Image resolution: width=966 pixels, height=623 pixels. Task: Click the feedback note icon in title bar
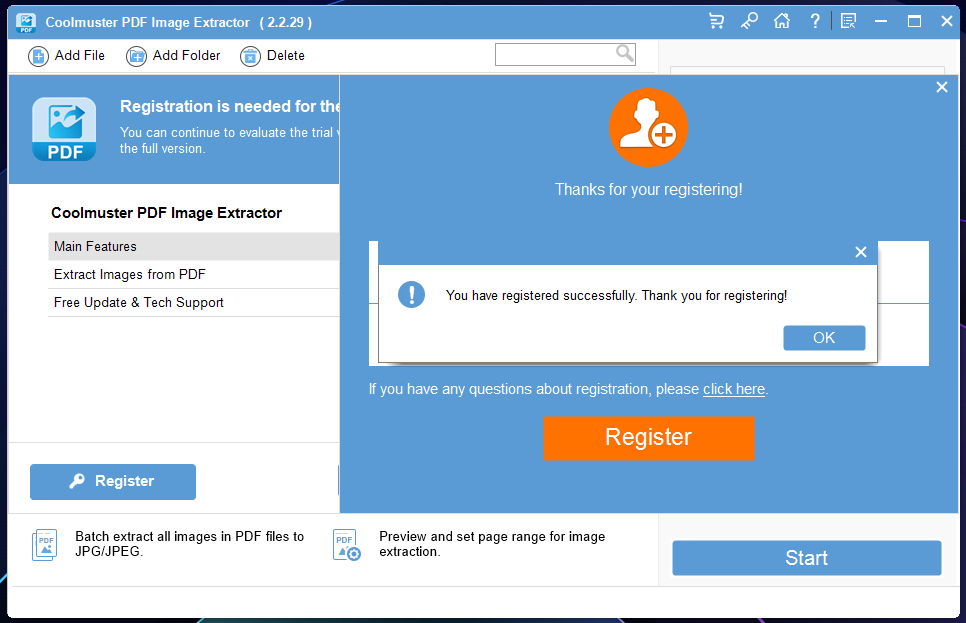pyautogui.click(x=848, y=21)
